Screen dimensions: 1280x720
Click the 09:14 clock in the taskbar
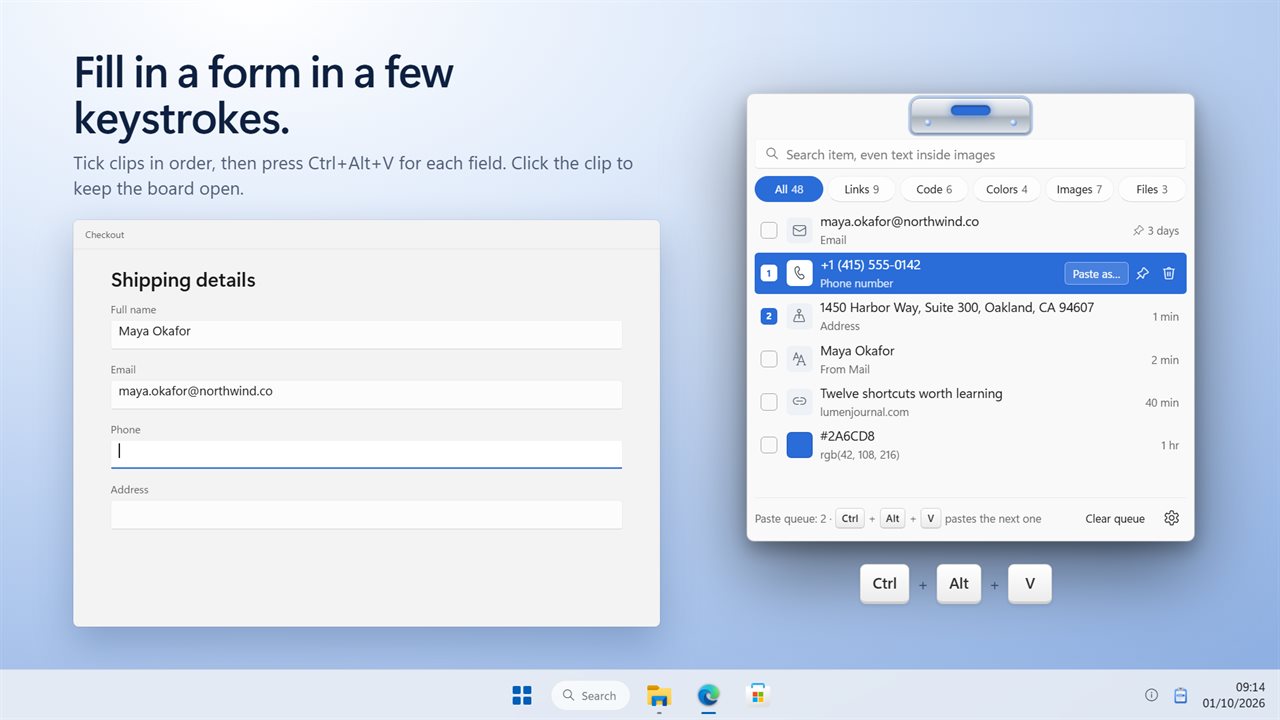[1250, 687]
